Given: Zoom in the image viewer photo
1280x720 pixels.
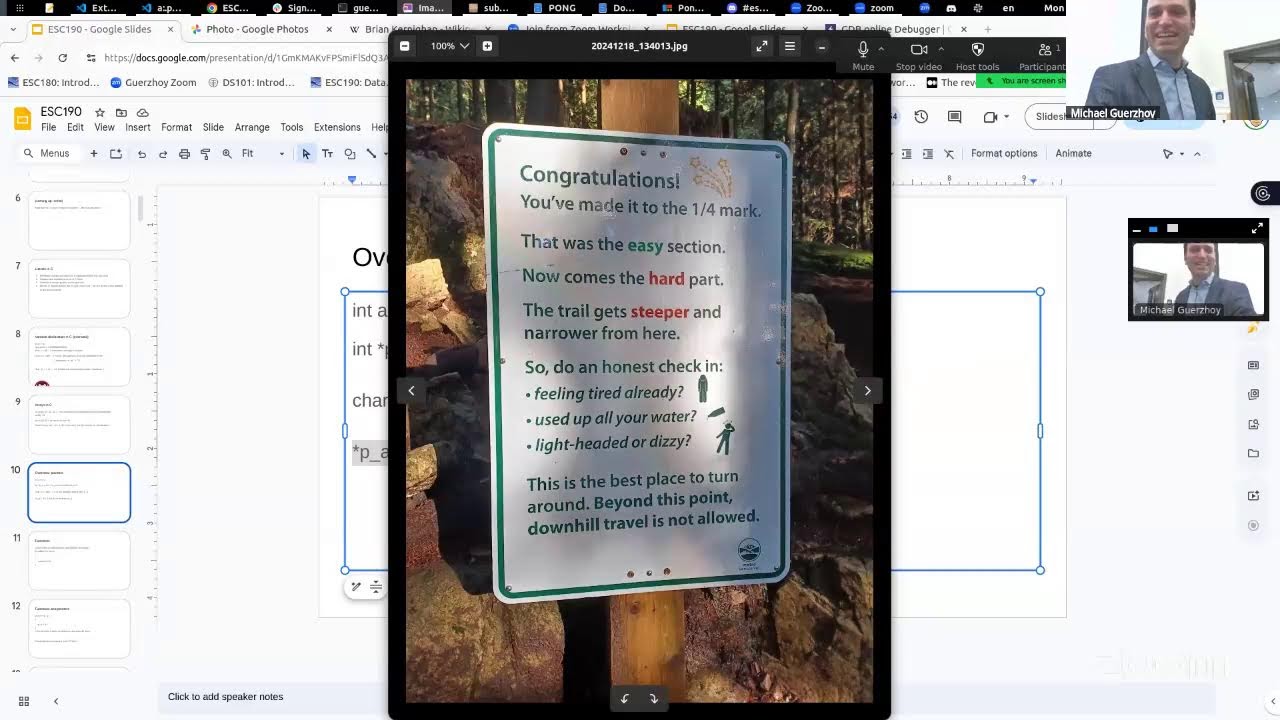Looking at the screenshot, I should click(x=487, y=46).
